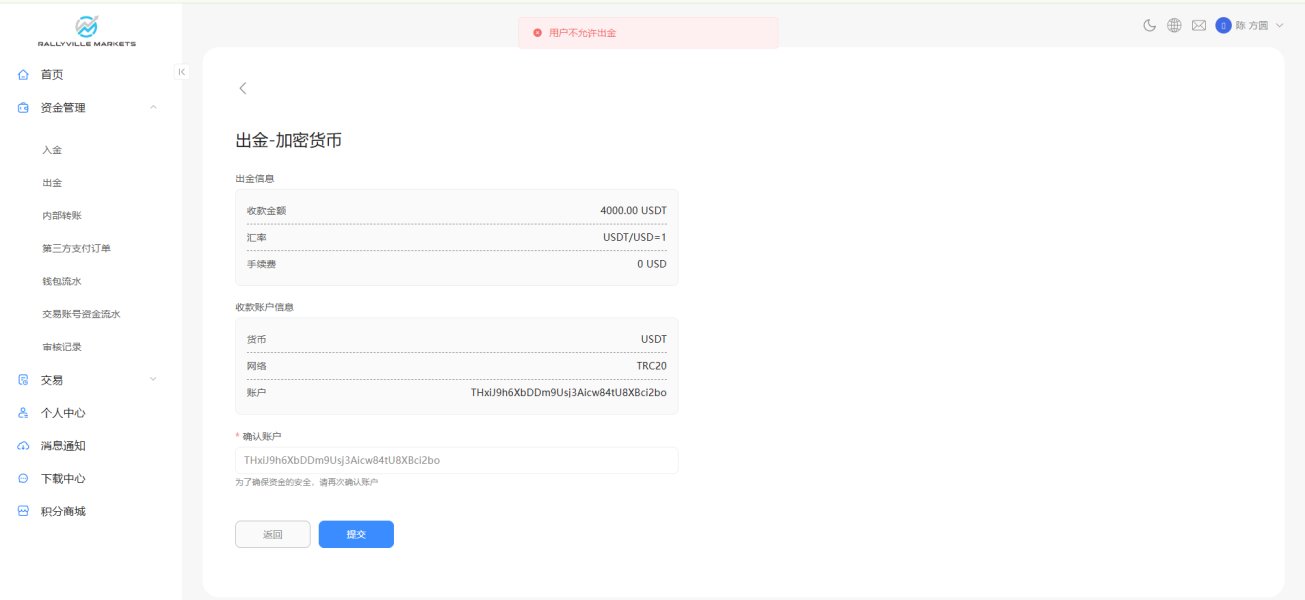Screen dimensions: 1305x600
Task: Collapse the sidebar toggle icon
Action: (181, 71)
